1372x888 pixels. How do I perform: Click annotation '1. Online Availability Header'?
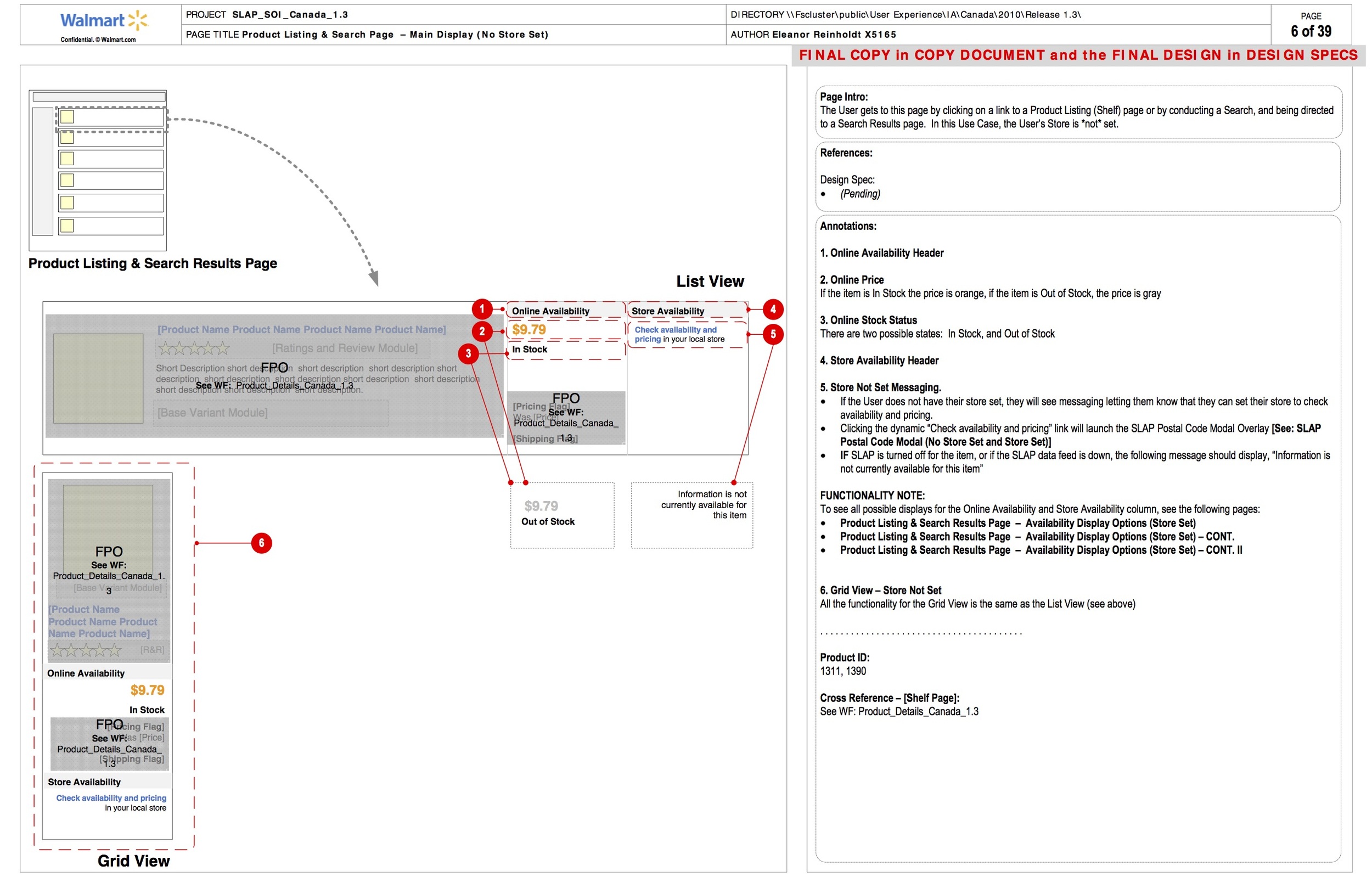pos(882,253)
